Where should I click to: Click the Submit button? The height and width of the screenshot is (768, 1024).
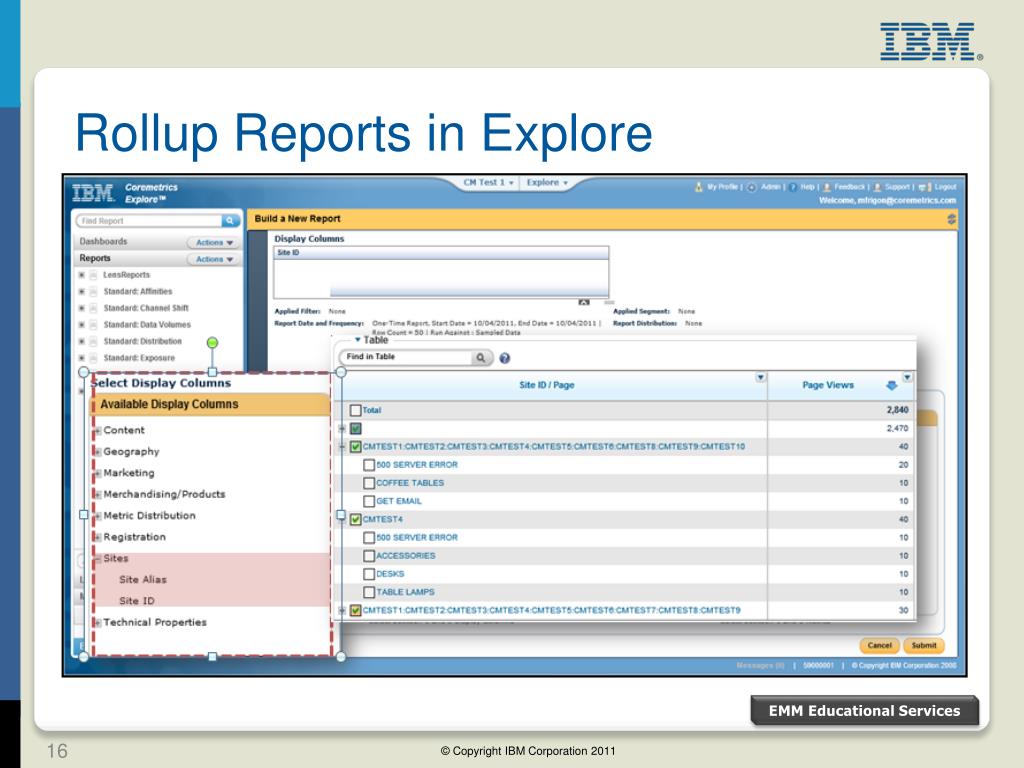[924, 645]
